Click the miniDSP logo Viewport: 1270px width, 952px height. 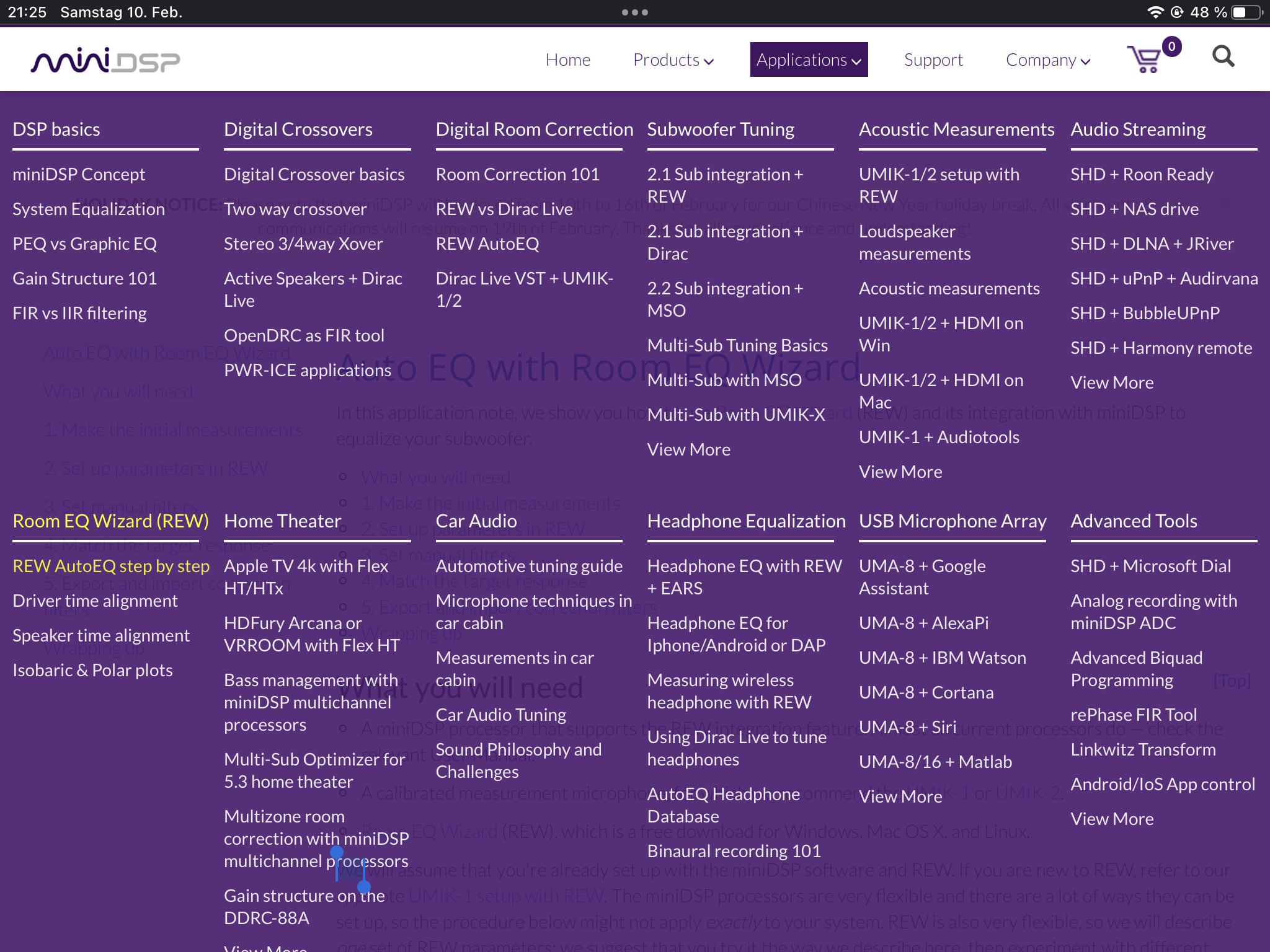point(105,60)
